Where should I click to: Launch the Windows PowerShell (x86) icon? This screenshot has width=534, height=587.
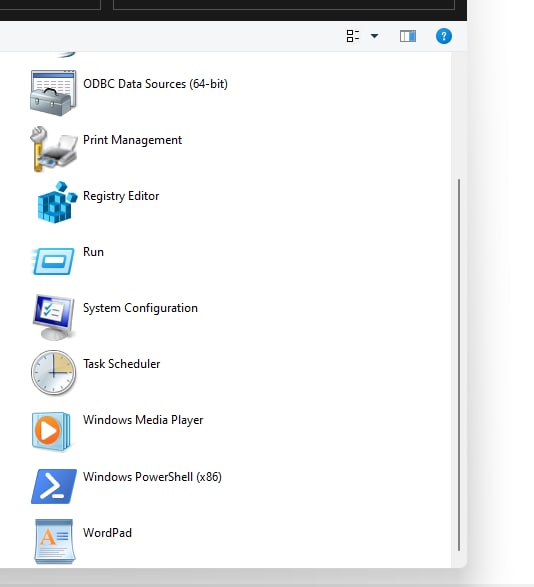tap(54, 486)
